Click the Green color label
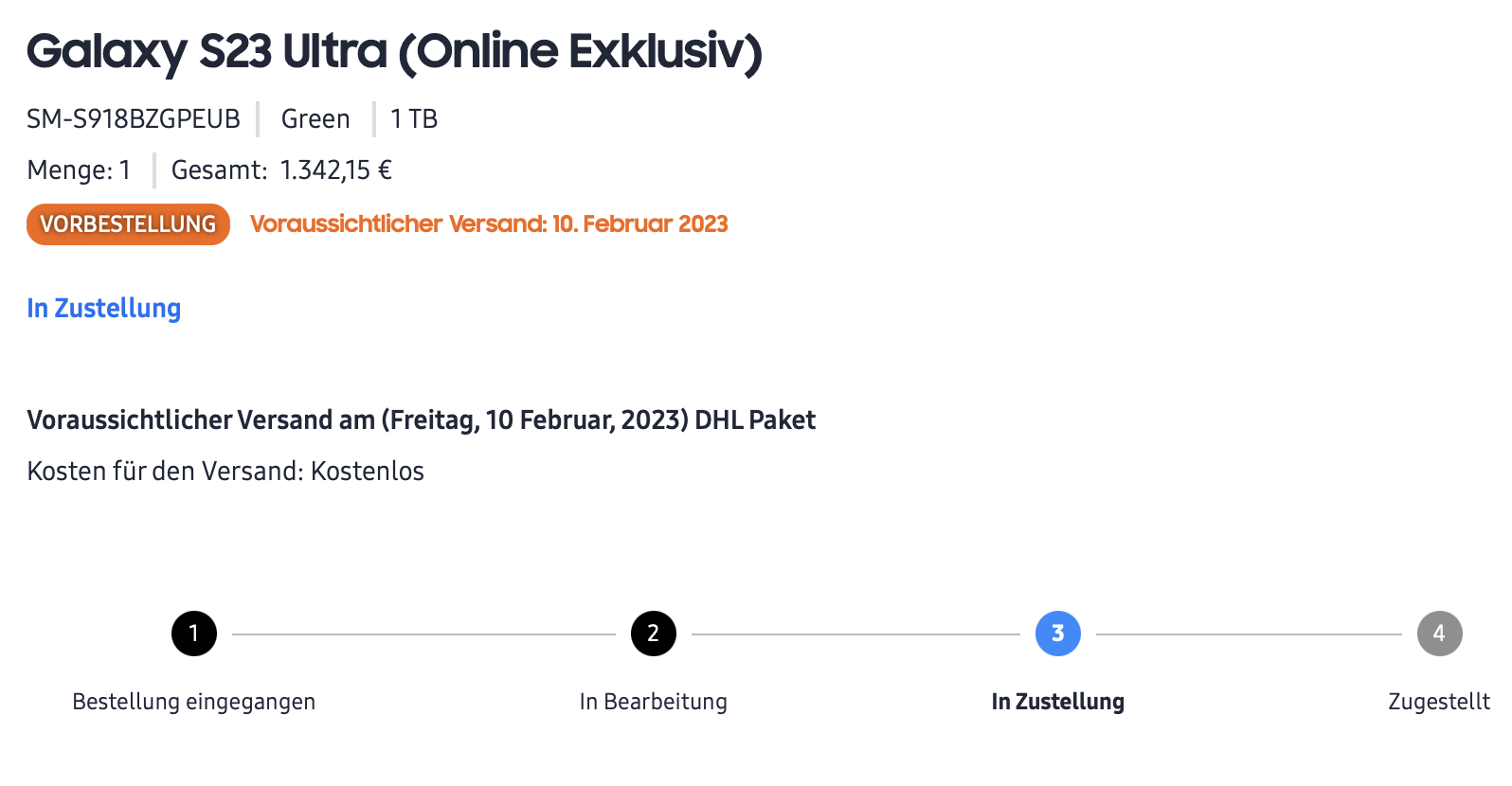The width and height of the screenshot is (1512, 786). point(315,119)
